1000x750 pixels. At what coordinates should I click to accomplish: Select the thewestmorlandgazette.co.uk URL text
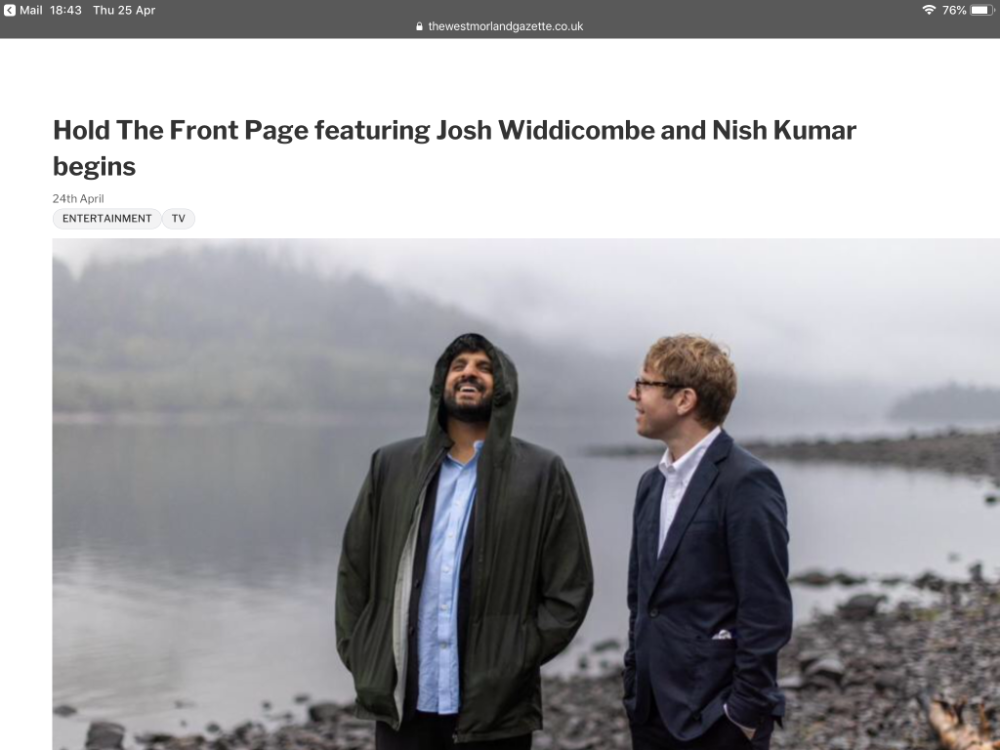click(x=505, y=26)
